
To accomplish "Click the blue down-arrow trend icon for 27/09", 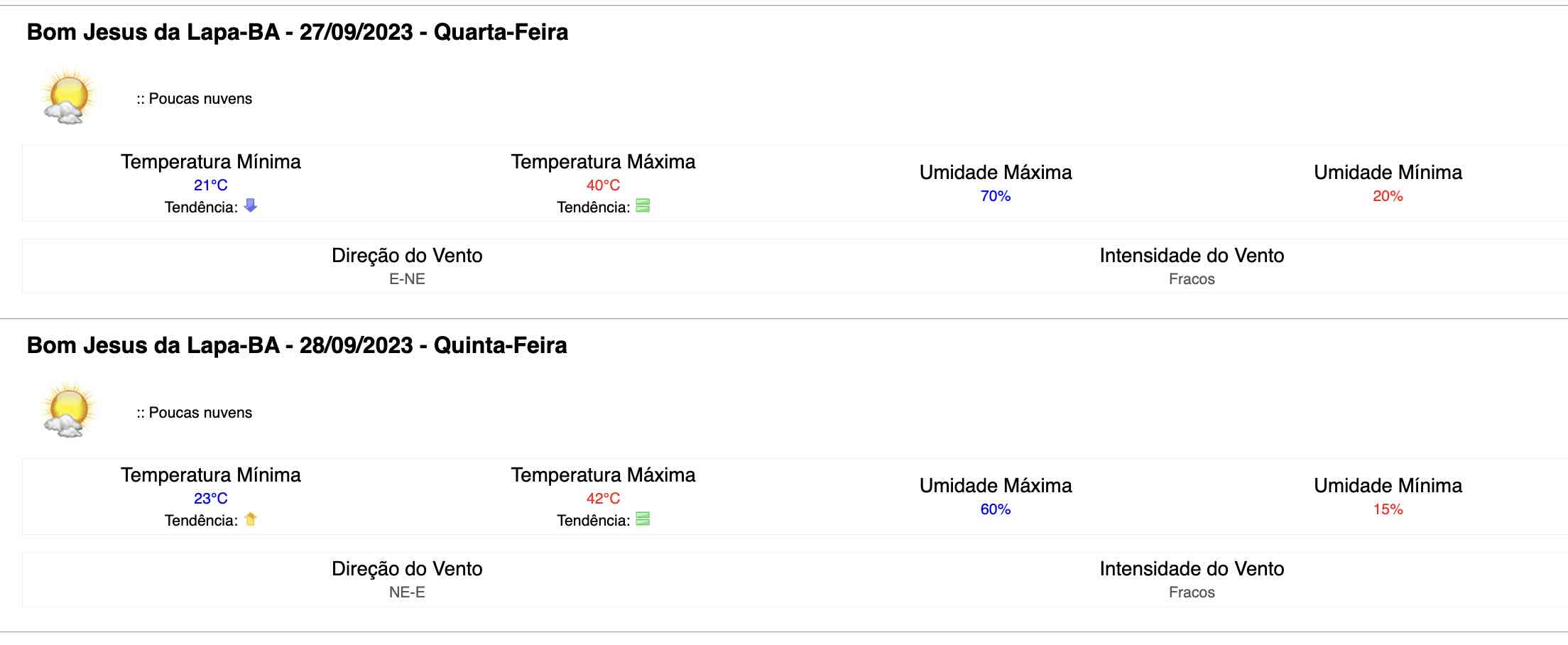I will point(250,206).
